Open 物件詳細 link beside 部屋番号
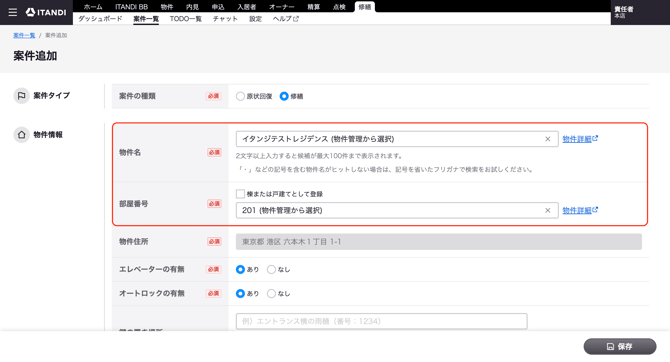This screenshot has height=362, width=670. click(x=580, y=210)
